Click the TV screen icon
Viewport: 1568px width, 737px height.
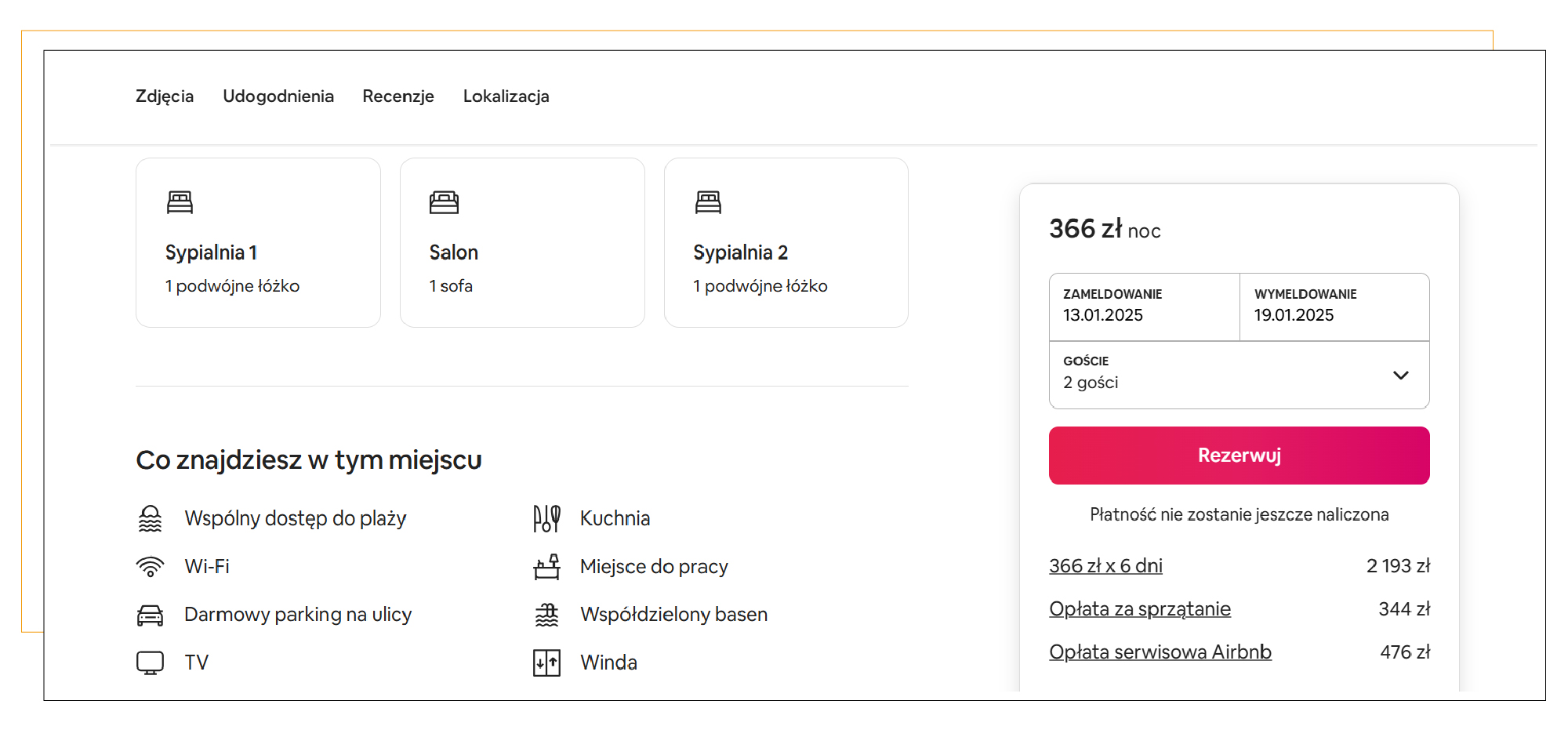point(150,663)
